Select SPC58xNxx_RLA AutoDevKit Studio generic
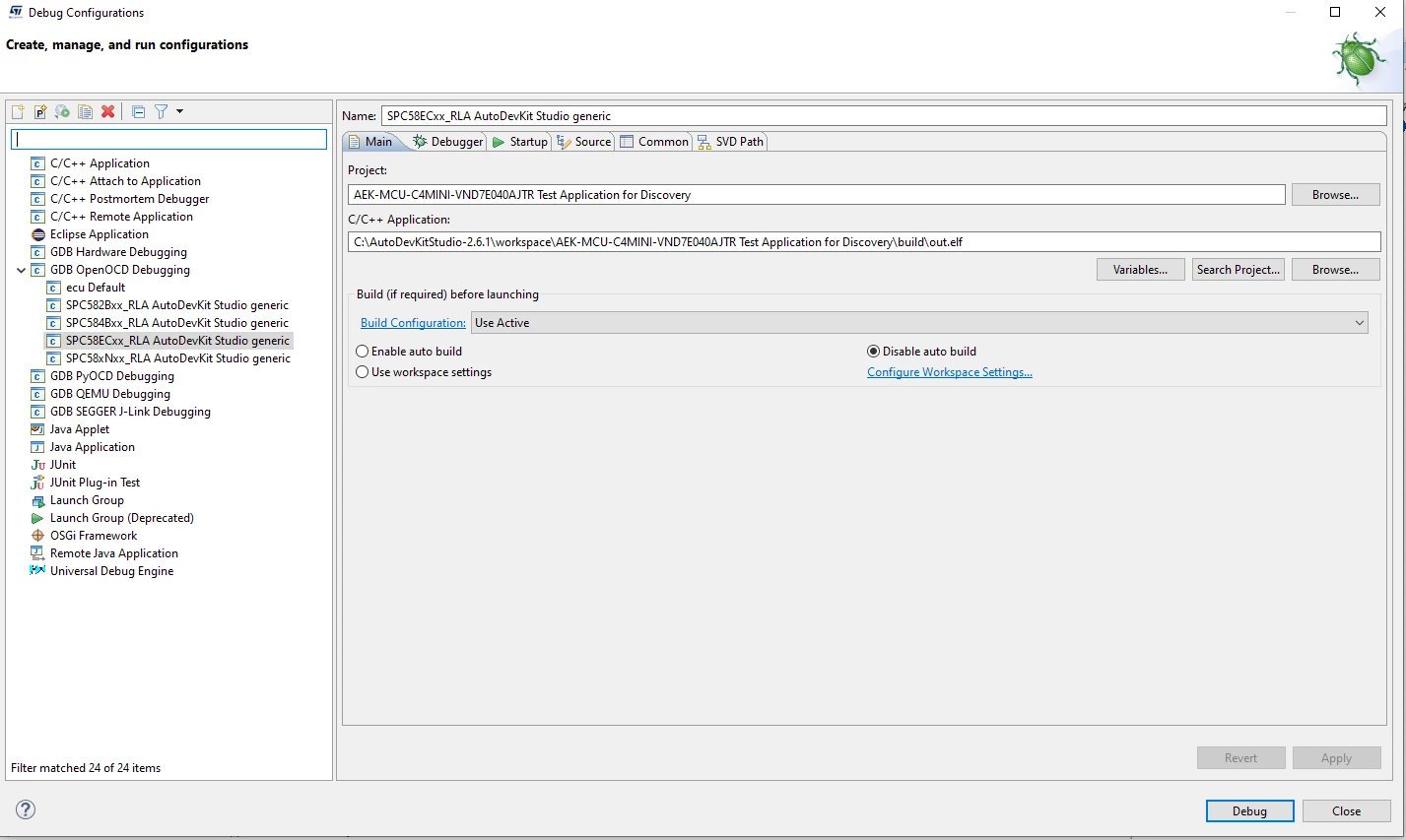 [177, 358]
